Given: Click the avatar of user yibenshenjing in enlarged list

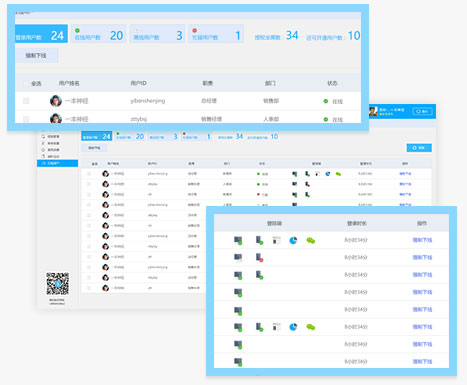Looking at the screenshot, I should coord(56,101).
